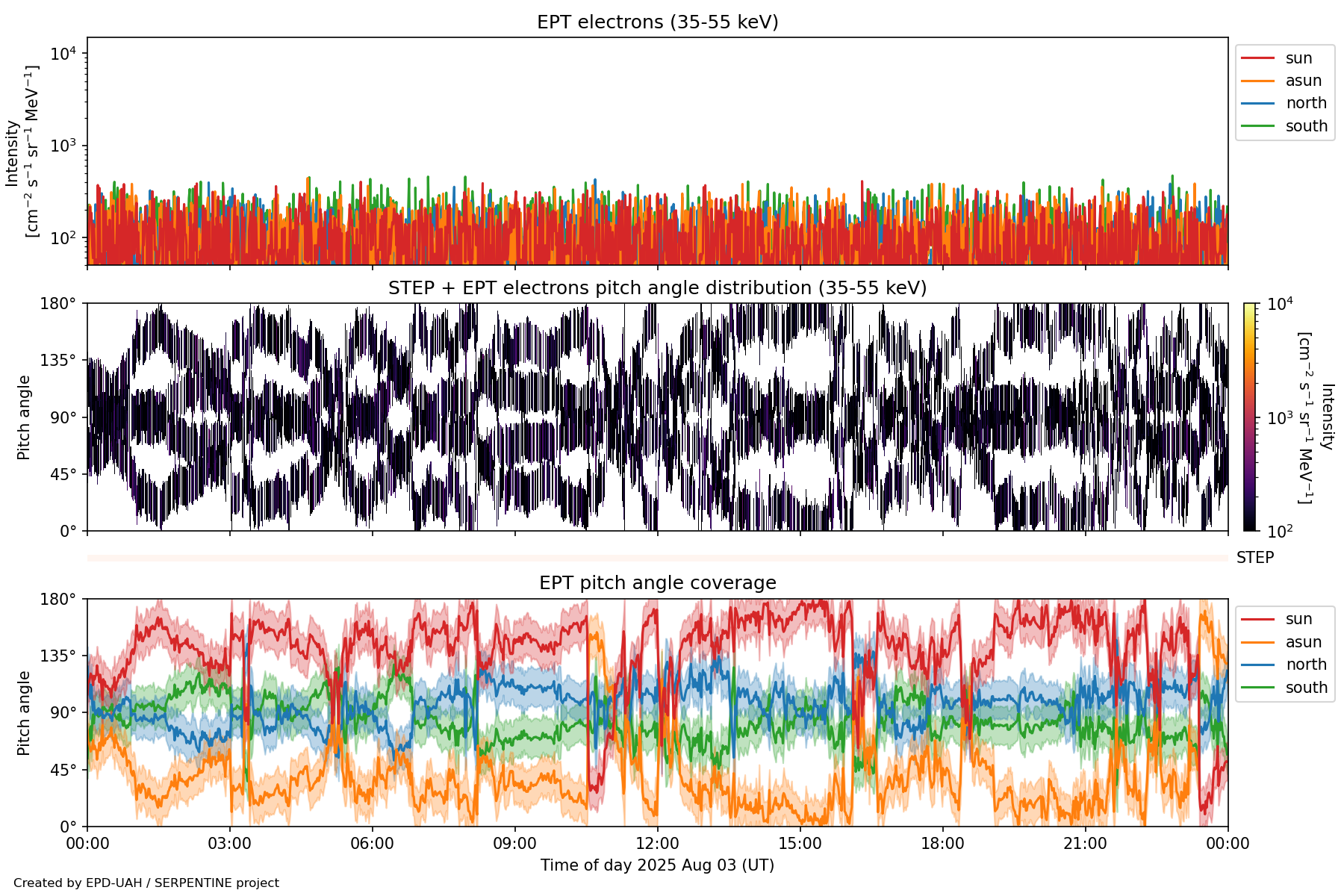Click the 'Created by EPD-UAH / SERPENTINE project' credit text
This screenshot has height=896, width=1344.
point(146,883)
